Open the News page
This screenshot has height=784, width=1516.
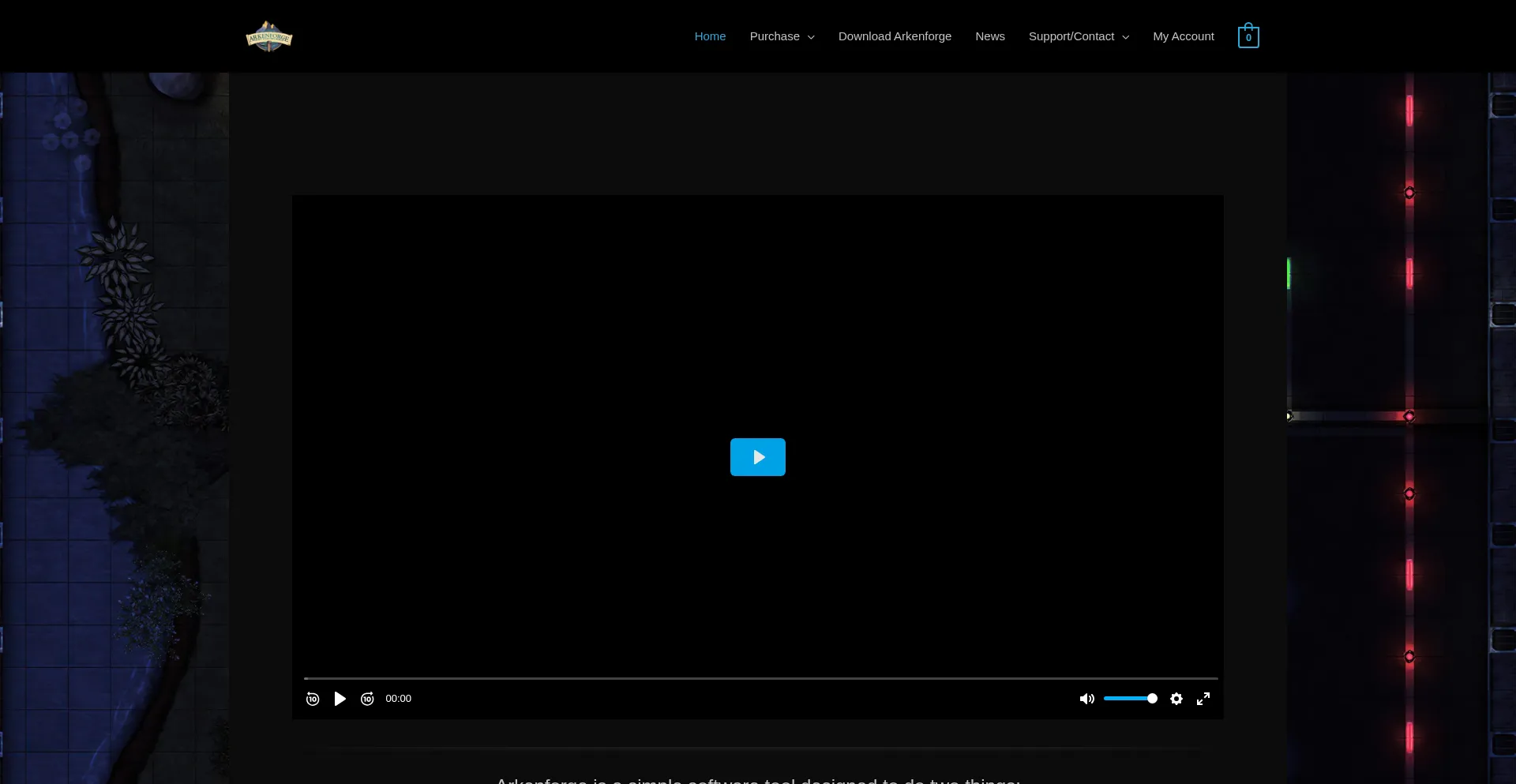pyautogui.click(x=990, y=36)
